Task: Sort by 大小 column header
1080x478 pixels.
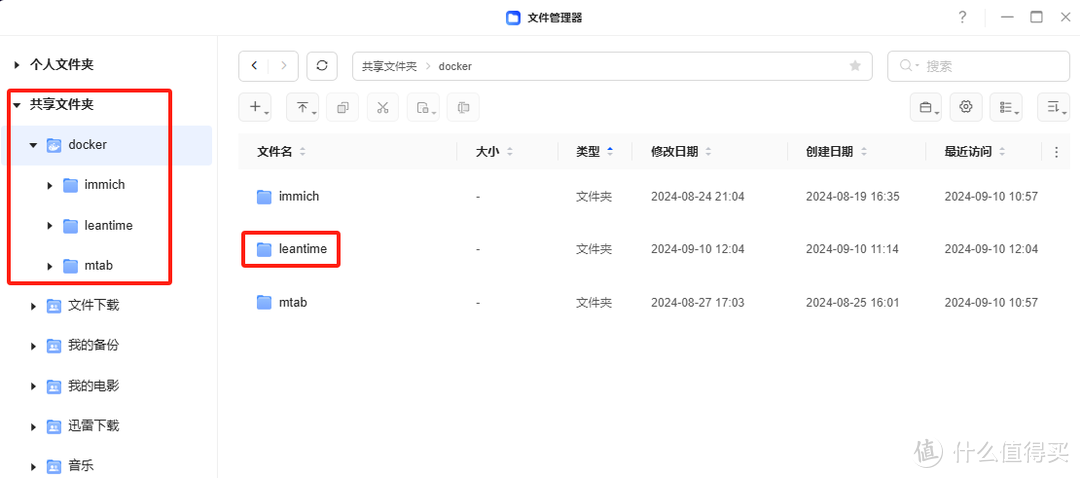Action: [488, 152]
